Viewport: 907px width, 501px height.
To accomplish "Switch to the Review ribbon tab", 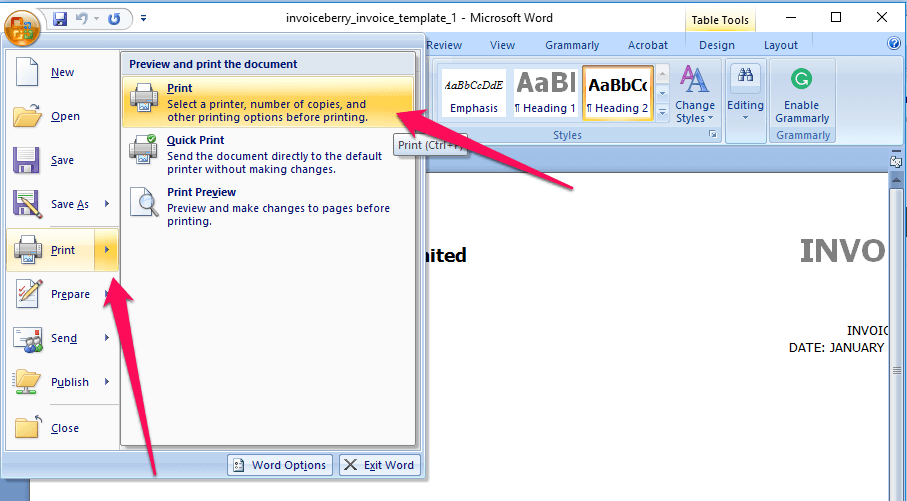I will (444, 45).
